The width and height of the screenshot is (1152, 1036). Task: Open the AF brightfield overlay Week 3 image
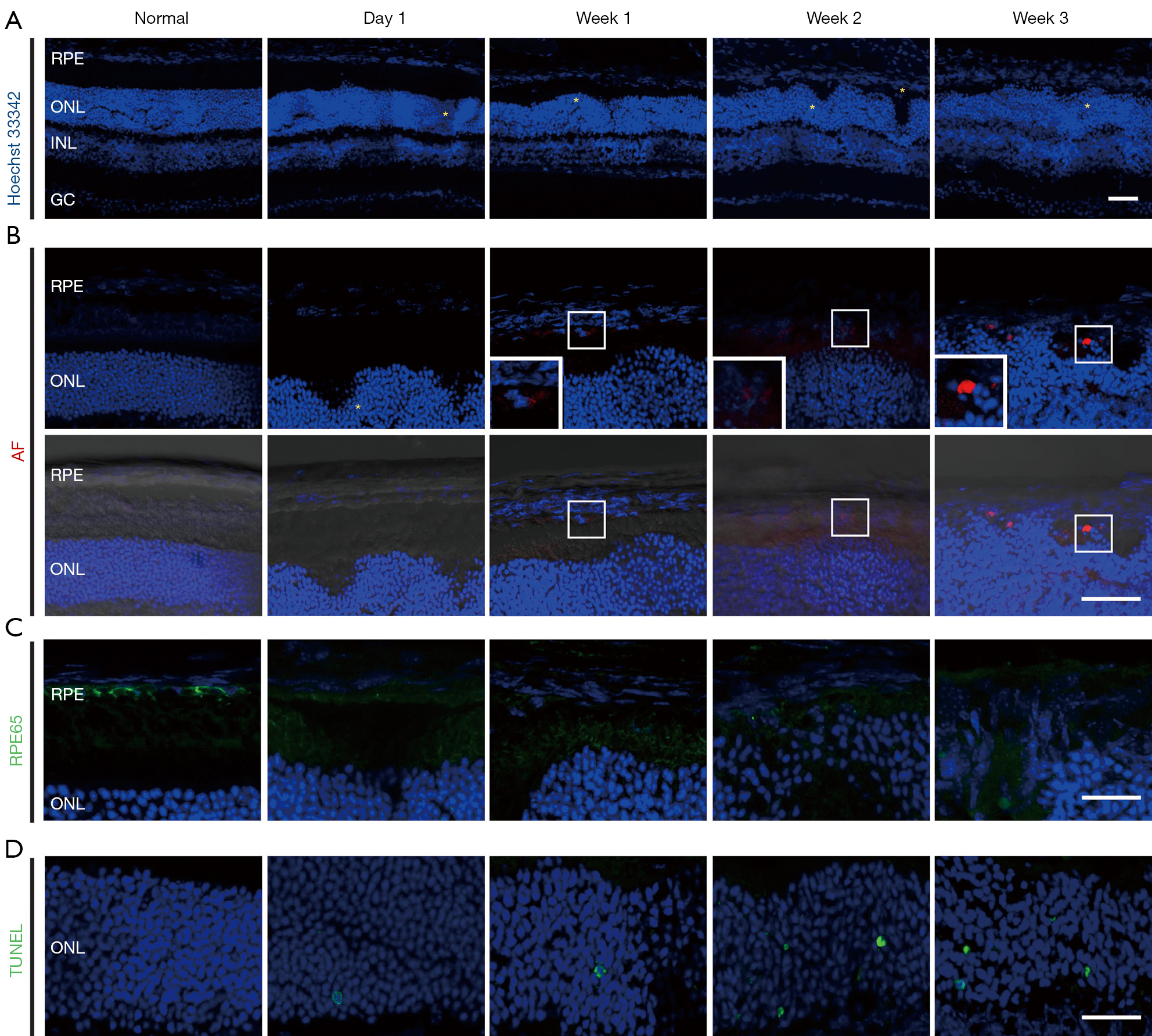coord(1043,526)
